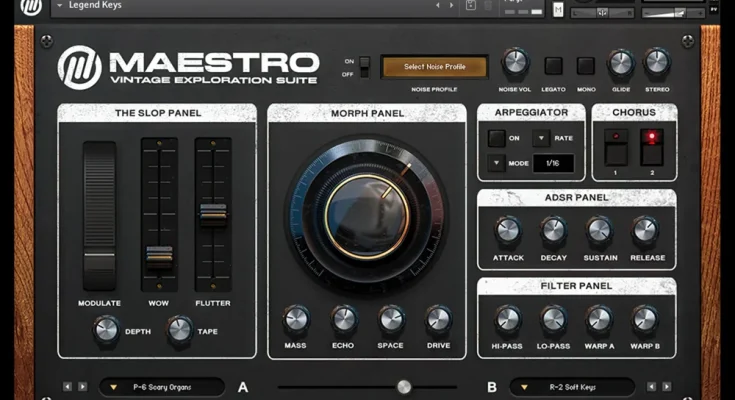Click the A/B crossfade slider handle
735x400 pixels.
pos(403,386)
